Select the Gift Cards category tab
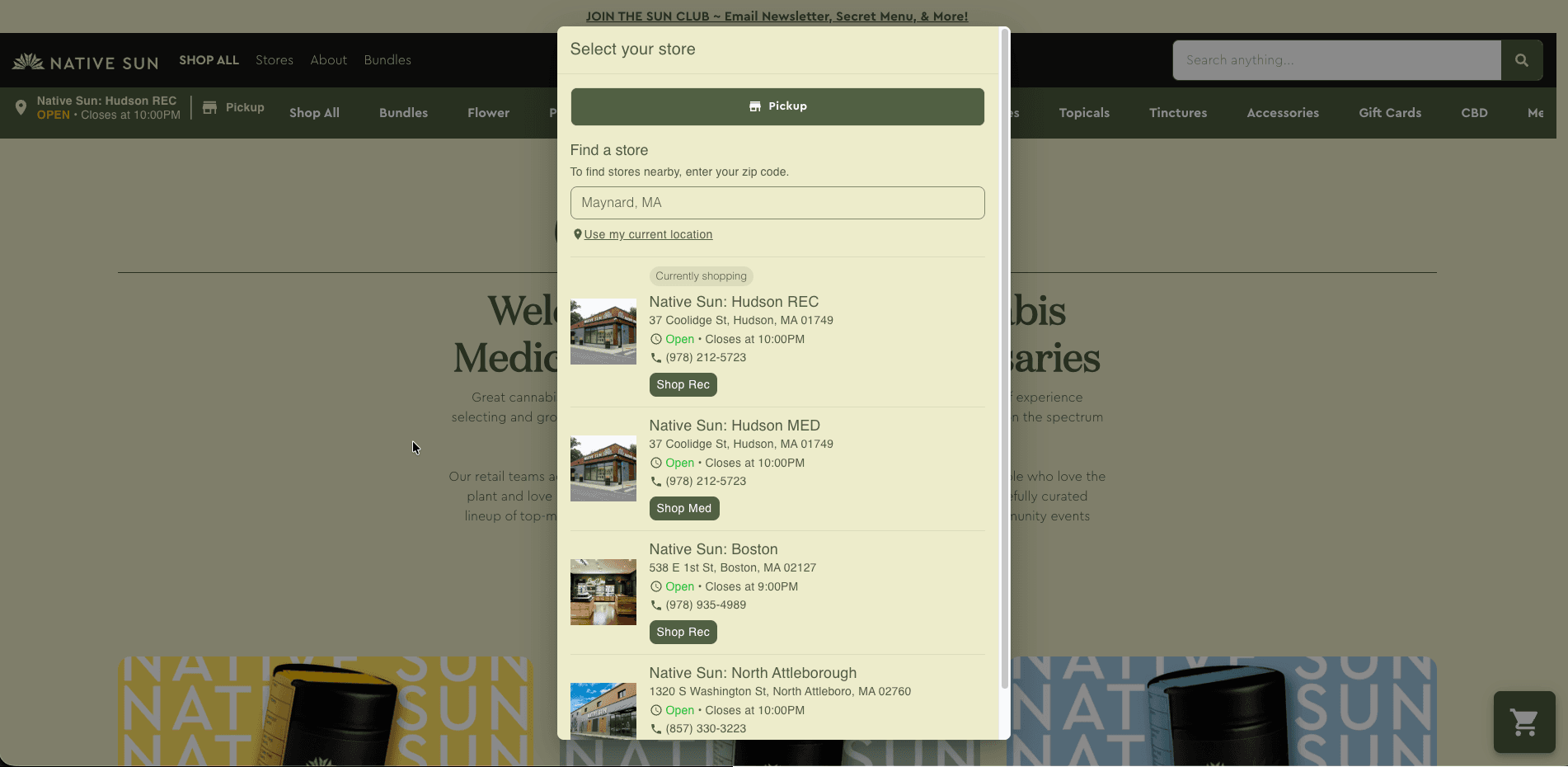Viewport: 1568px width, 767px height. [1390, 113]
